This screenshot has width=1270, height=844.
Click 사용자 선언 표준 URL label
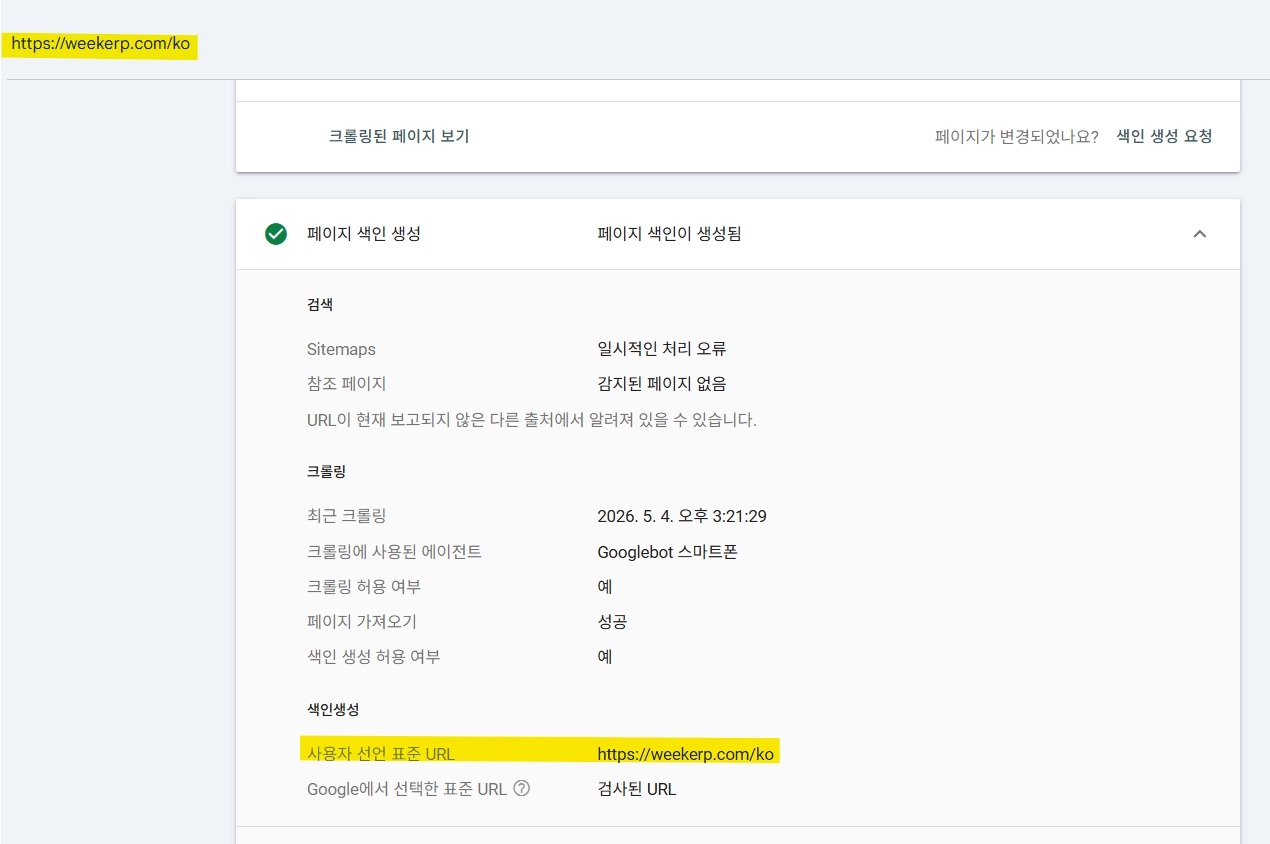[381, 754]
